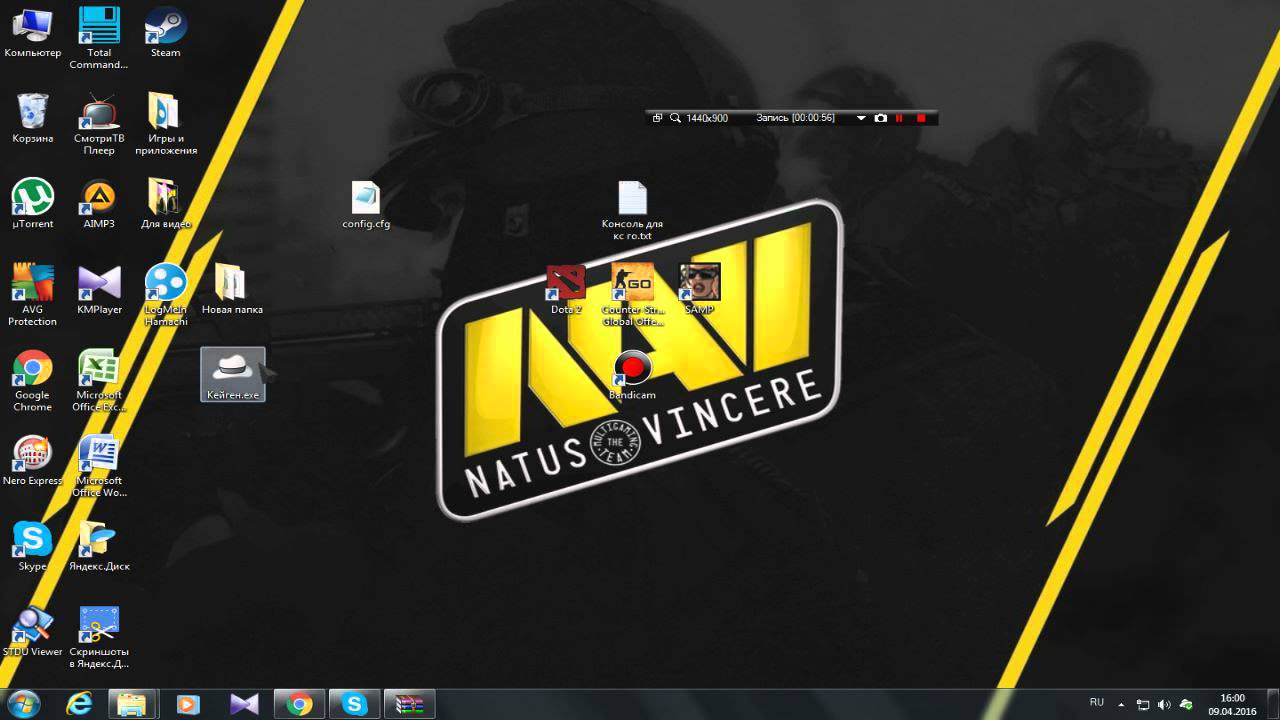Select the µTorrent desktop shortcut
This screenshot has width=1280, height=720.
click(x=32, y=204)
